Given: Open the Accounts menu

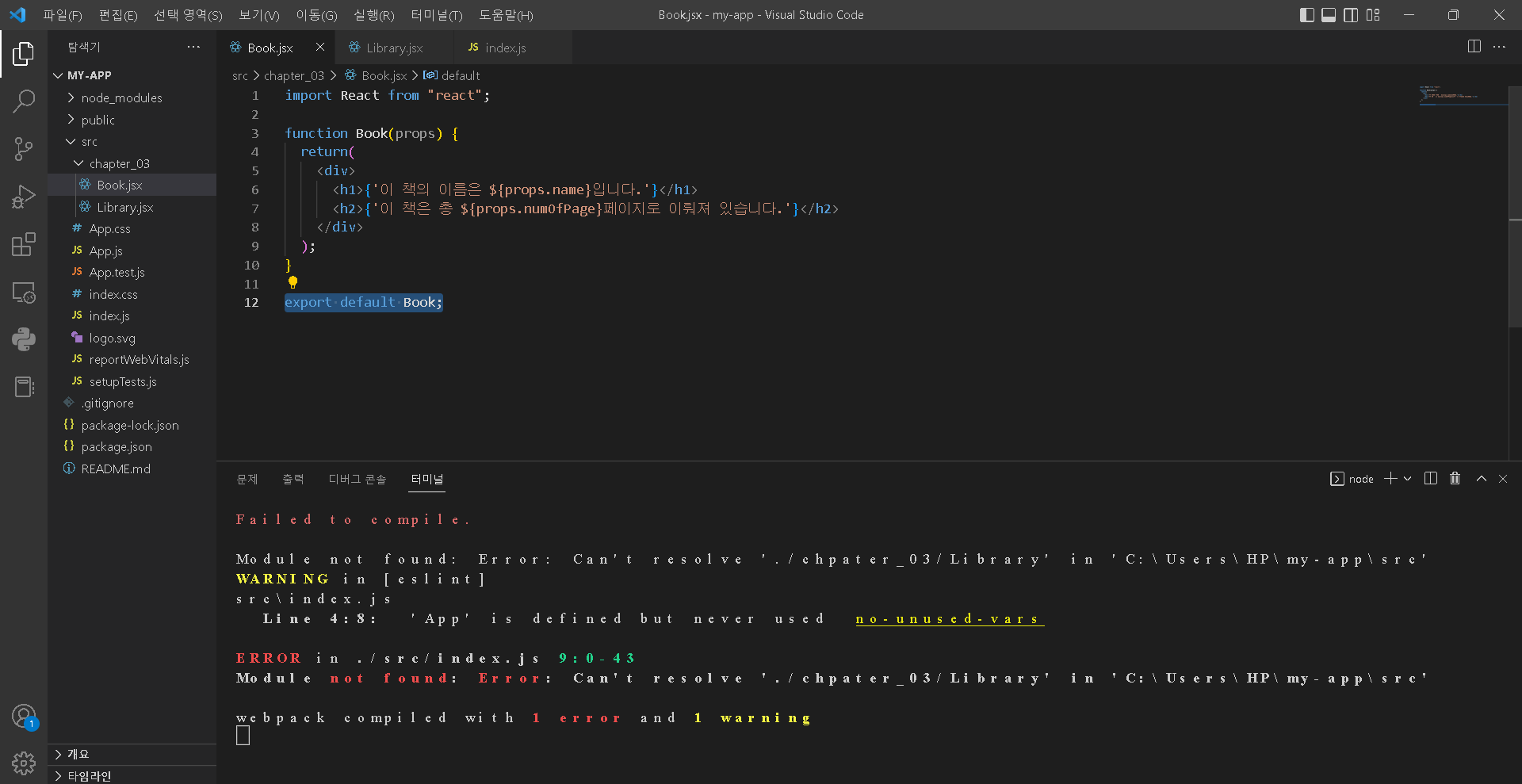Looking at the screenshot, I should [24, 717].
